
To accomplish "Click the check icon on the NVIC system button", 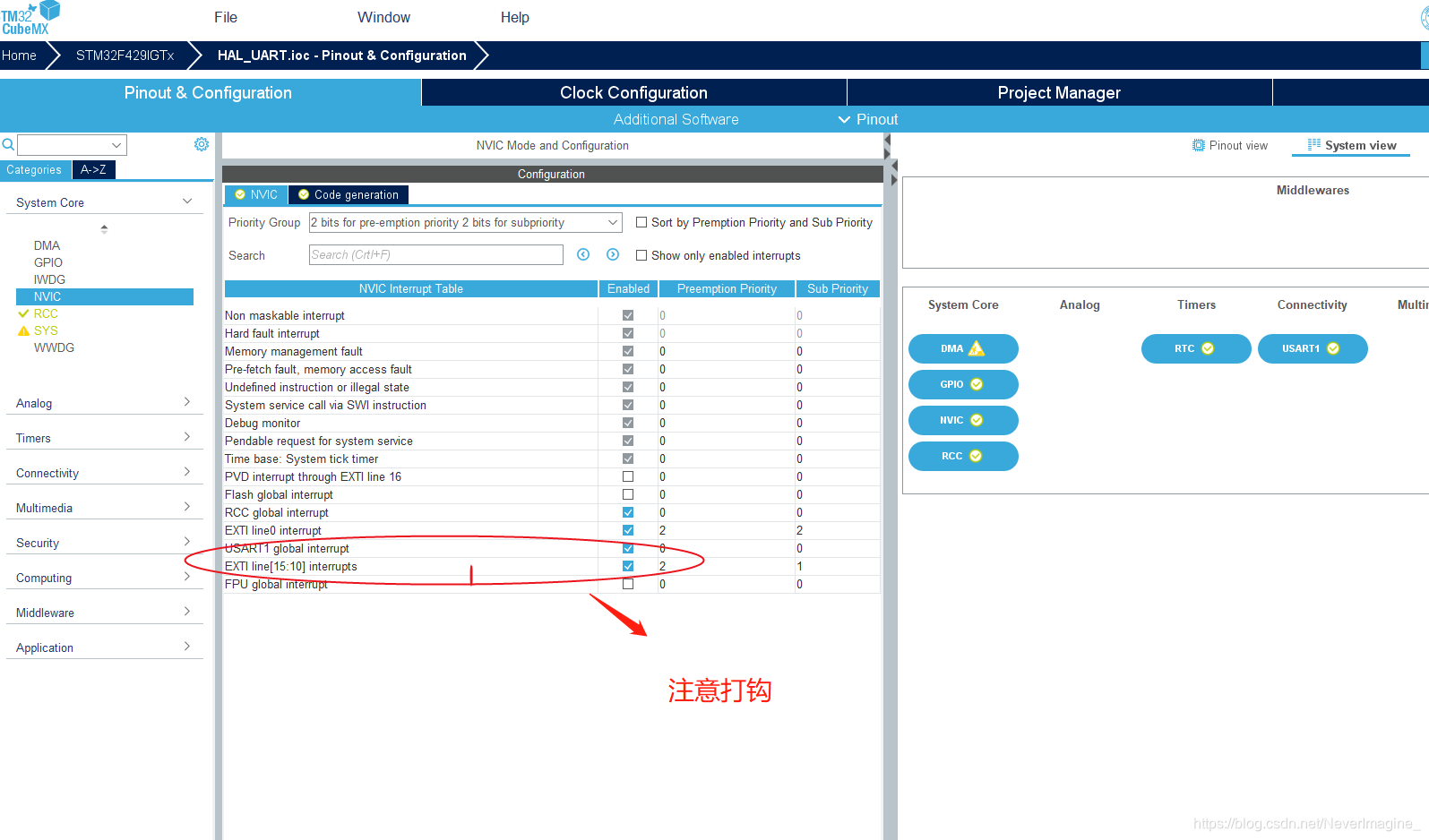I will (x=977, y=420).
